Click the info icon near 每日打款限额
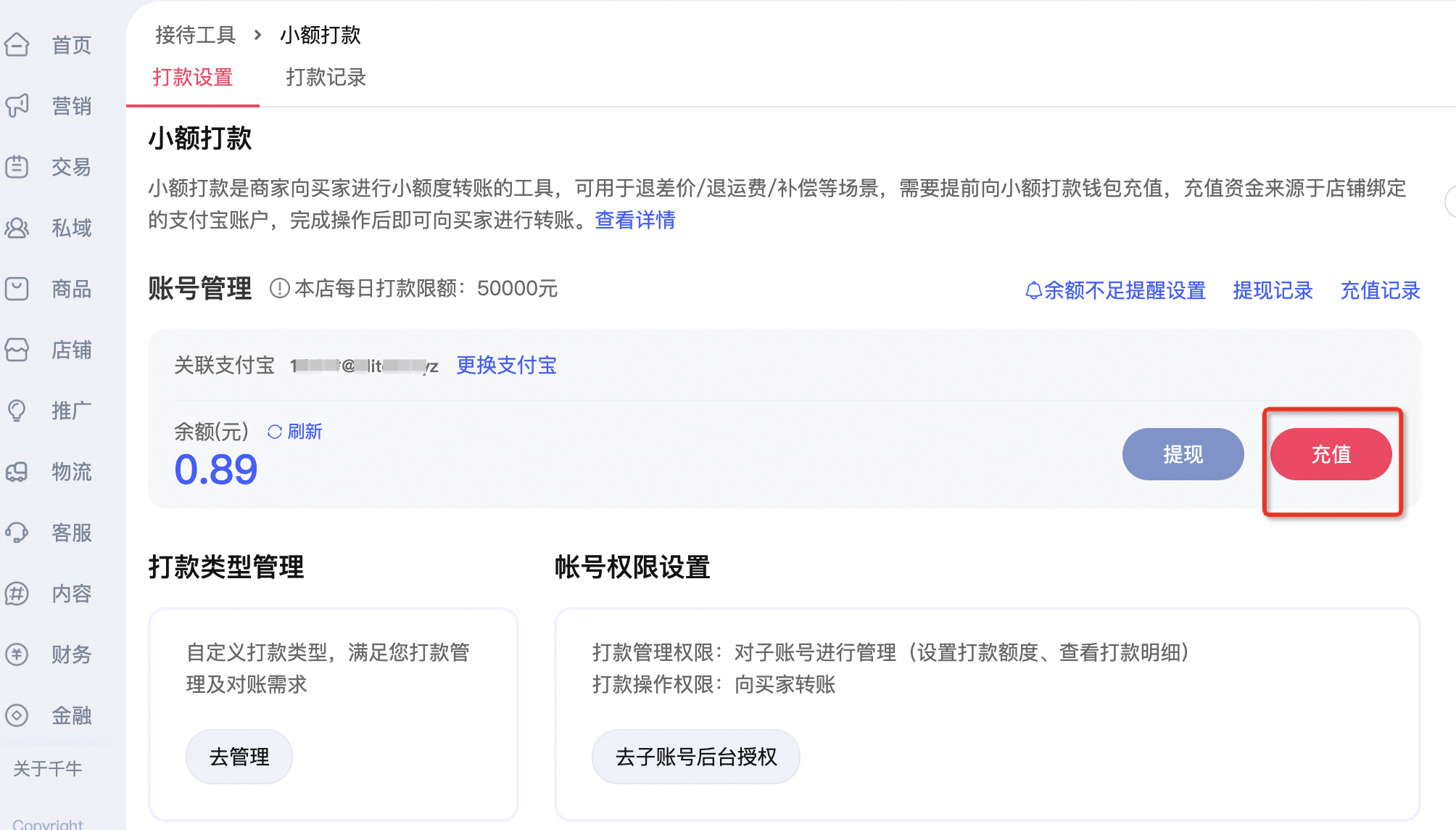The width and height of the screenshot is (1456, 830). [x=279, y=289]
